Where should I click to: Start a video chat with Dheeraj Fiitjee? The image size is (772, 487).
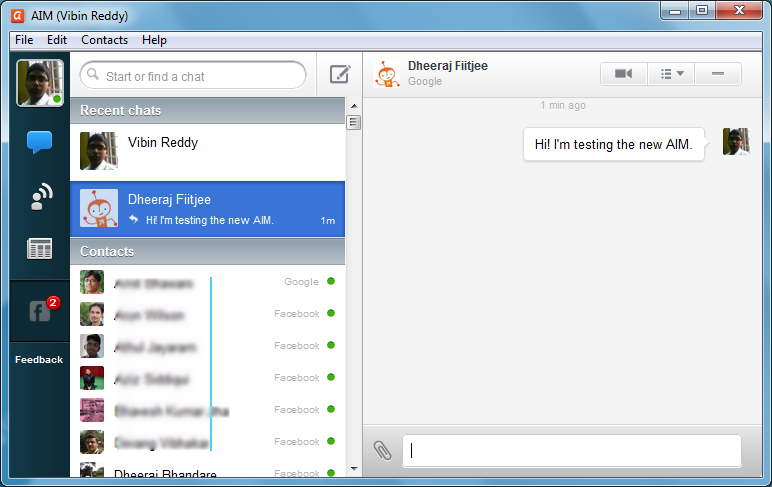tap(623, 74)
